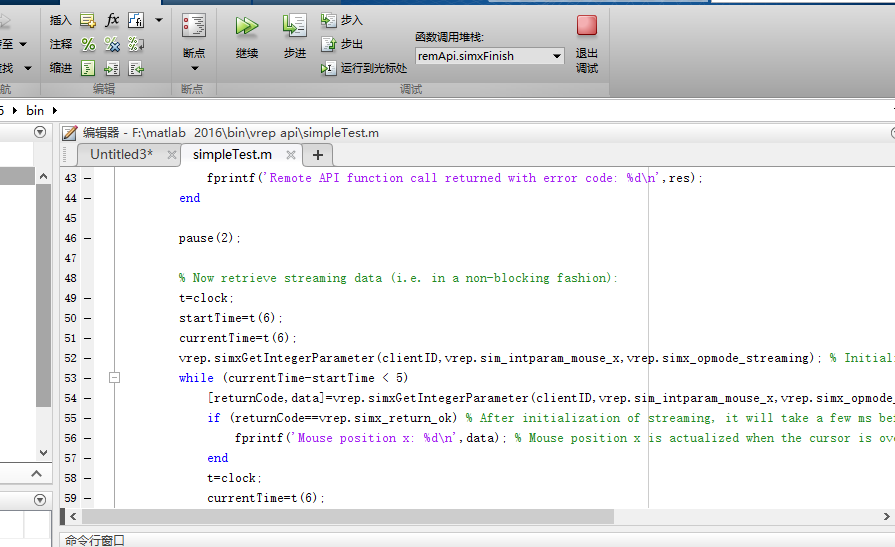This screenshot has height=547, width=895.
Task: Click the editor horizontal scrollbar thumb
Action: (348, 517)
